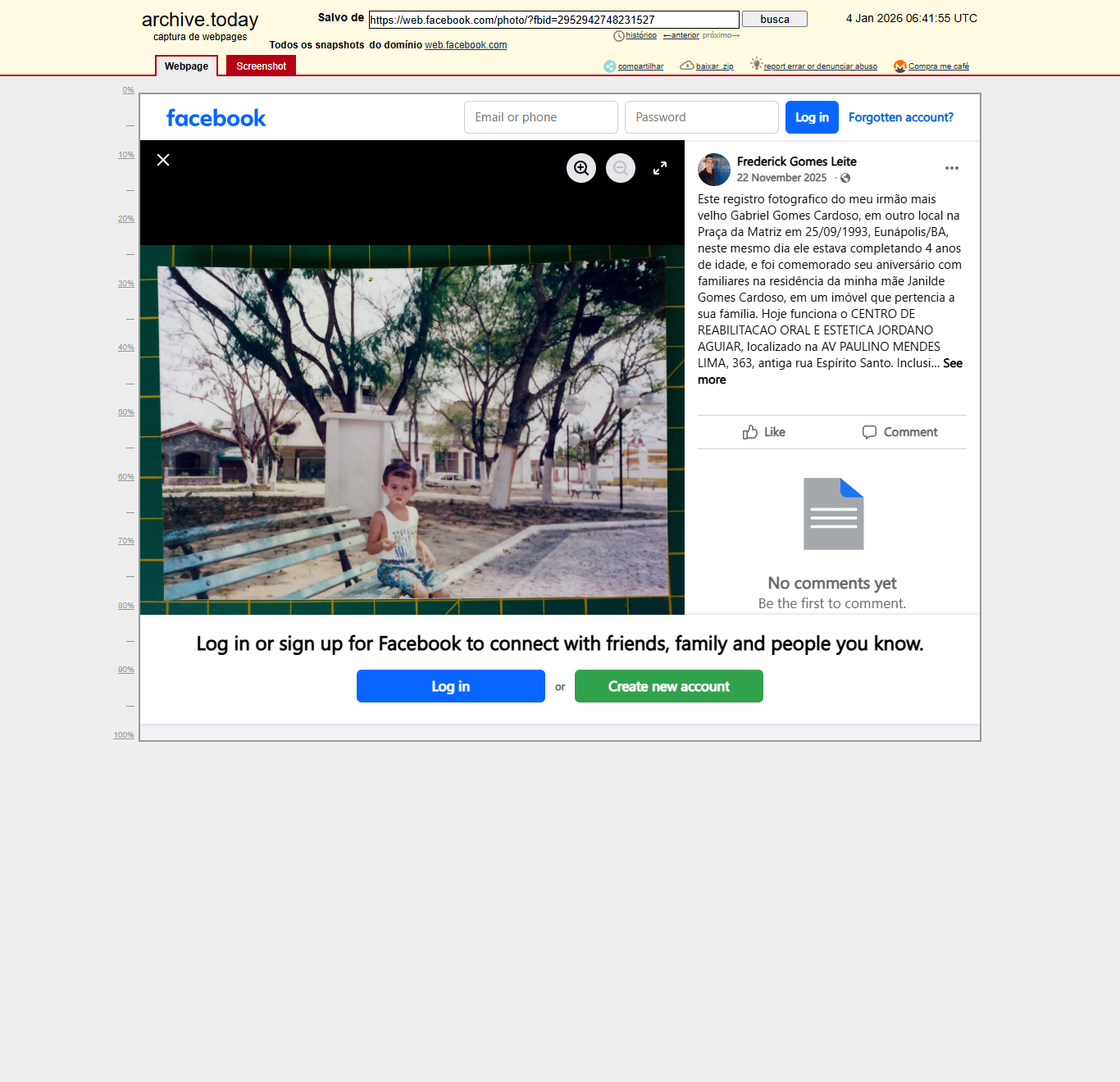Screen dimensions: 1120x1082
Task: Click the No comments yet text
Action: [x=832, y=583]
